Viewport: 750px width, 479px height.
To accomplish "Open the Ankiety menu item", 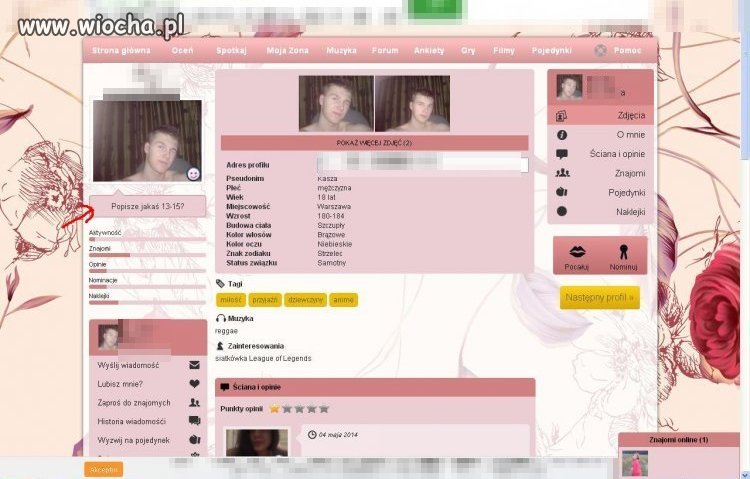I will [429, 50].
